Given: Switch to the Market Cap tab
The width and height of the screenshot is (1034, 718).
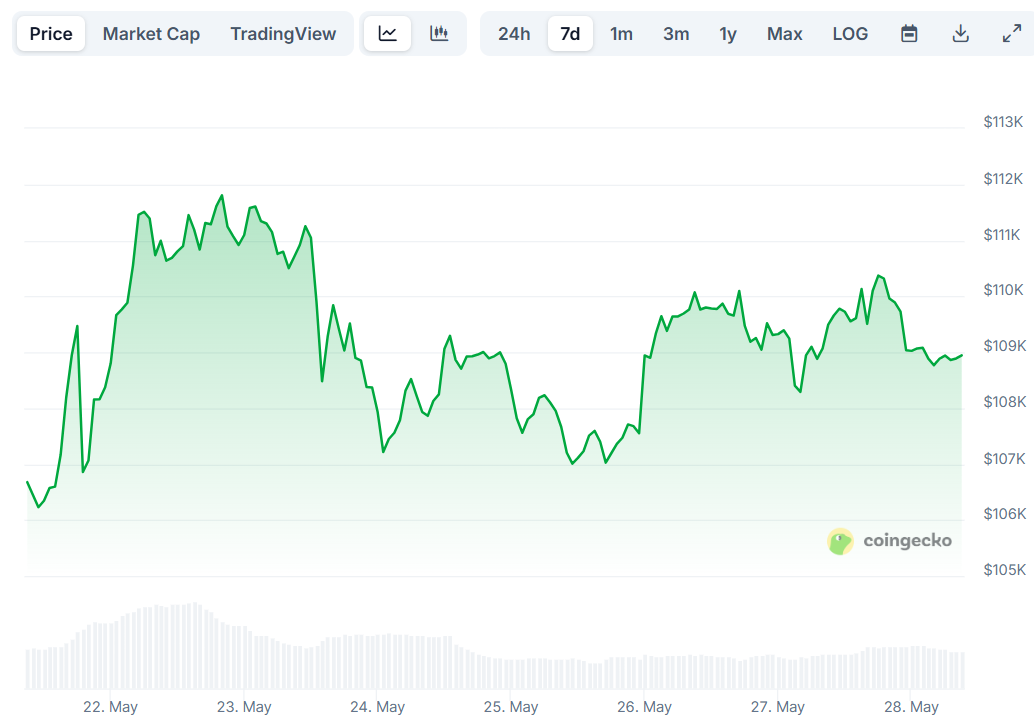Looking at the screenshot, I should point(151,34).
